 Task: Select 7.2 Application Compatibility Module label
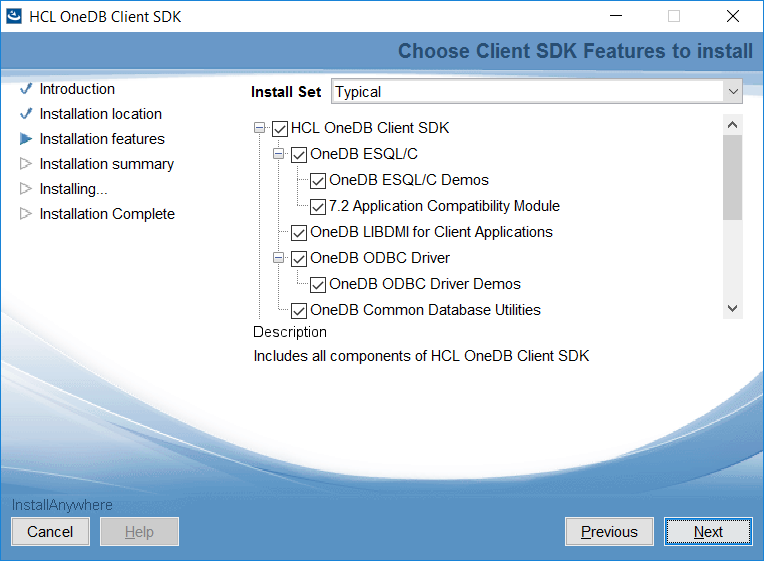tap(444, 206)
